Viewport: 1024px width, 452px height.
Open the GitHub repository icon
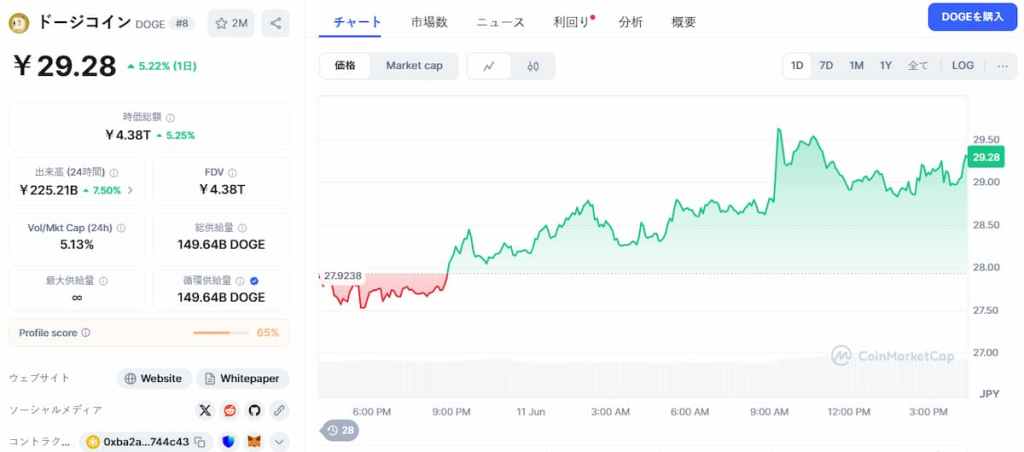tap(254, 410)
